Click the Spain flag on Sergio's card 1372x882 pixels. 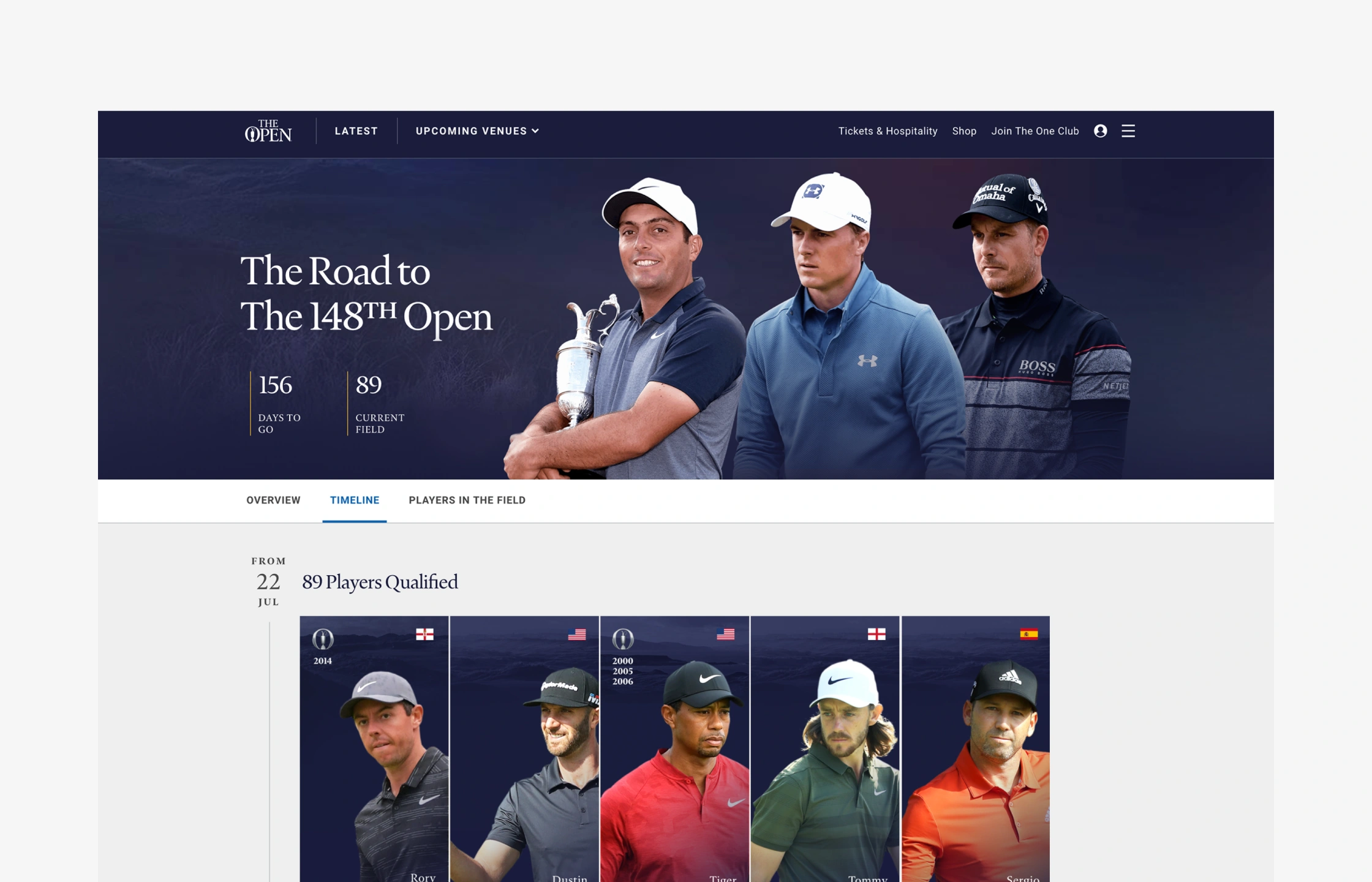click(1028, 634)
